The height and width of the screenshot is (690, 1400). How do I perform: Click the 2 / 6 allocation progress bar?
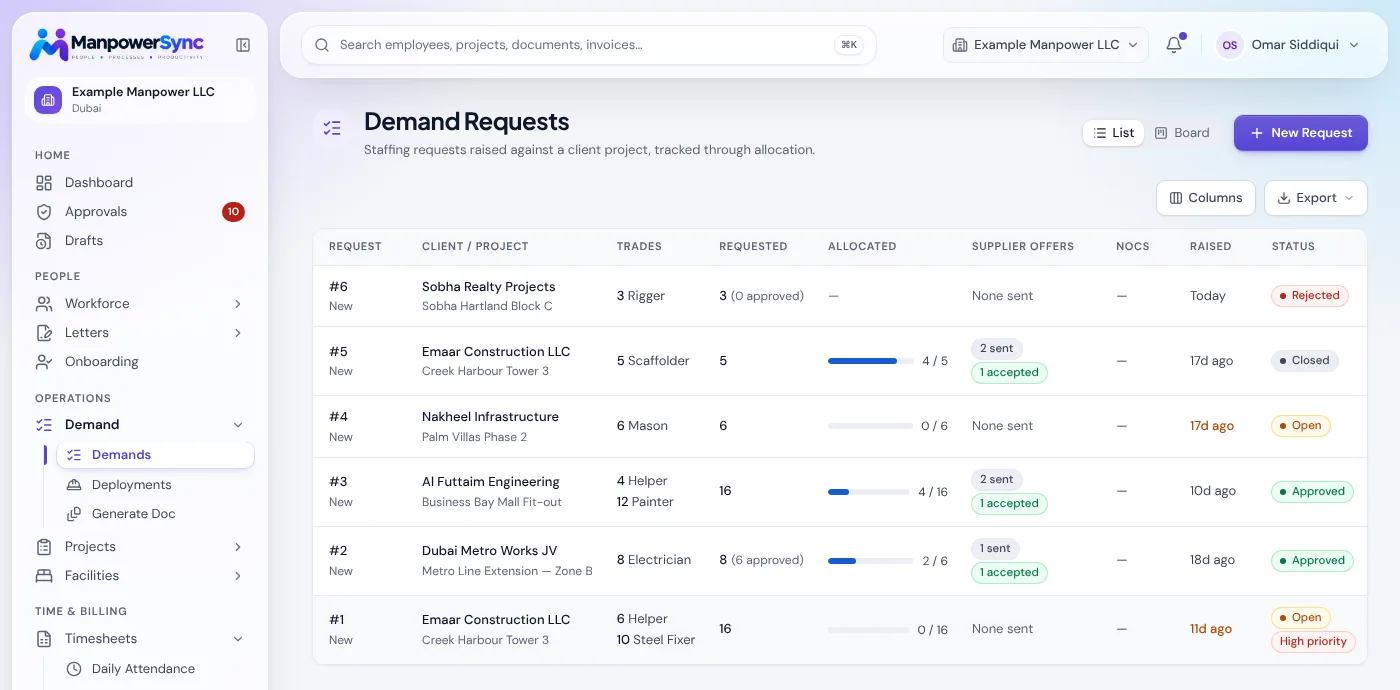coord(870,561)
